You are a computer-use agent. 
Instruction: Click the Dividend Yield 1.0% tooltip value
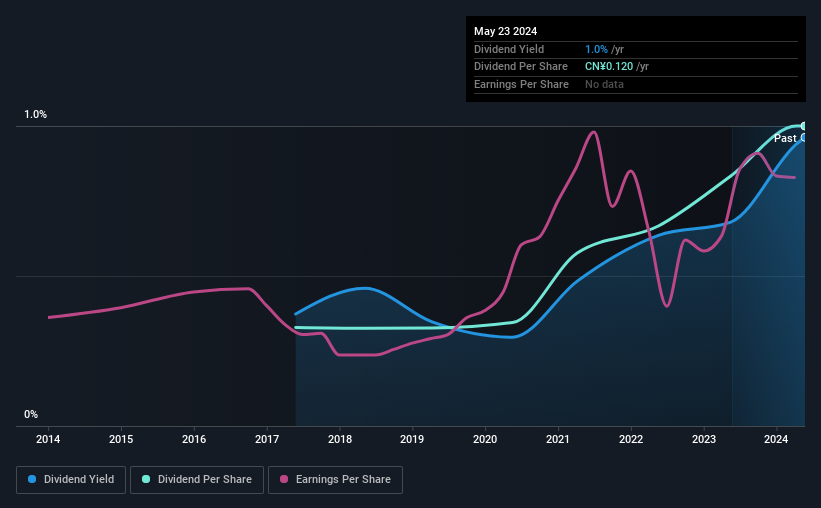[x=596, y=49]
